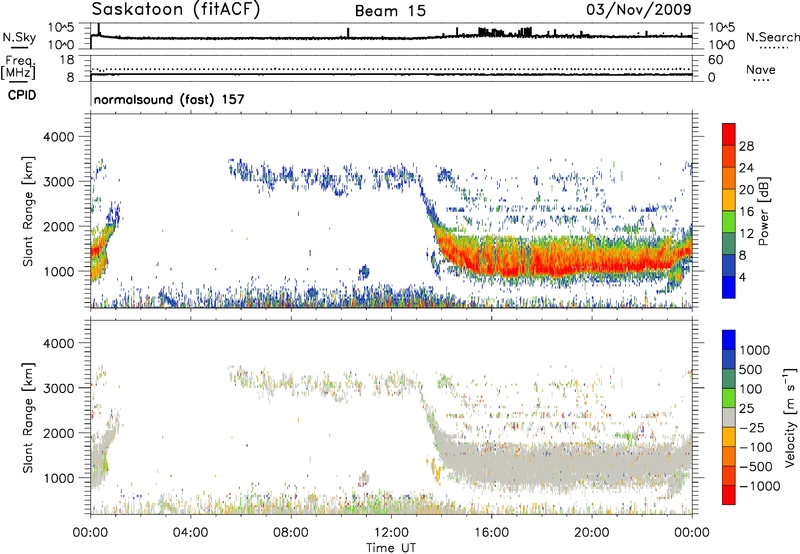This screenshot has width=800, height=554.
Task: Click the 'Freq. [MHz]' axis label
Action: 19,68
